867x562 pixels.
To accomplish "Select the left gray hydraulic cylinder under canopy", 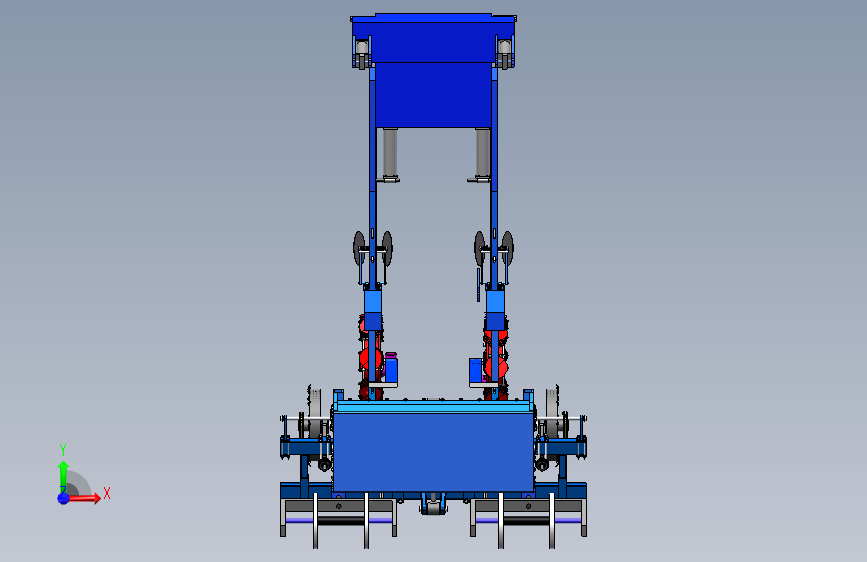I will 390,153.
